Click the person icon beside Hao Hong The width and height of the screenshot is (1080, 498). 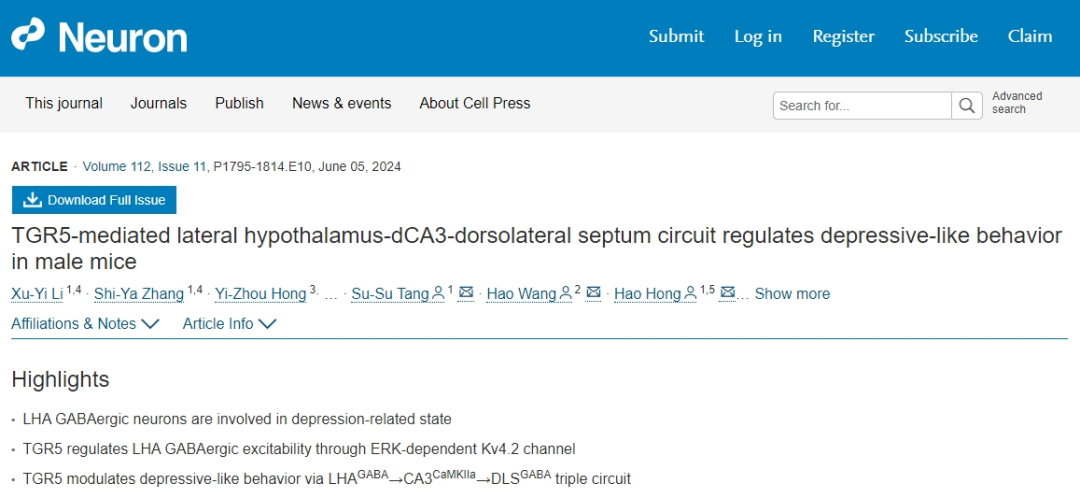click(x=690, y=293)
